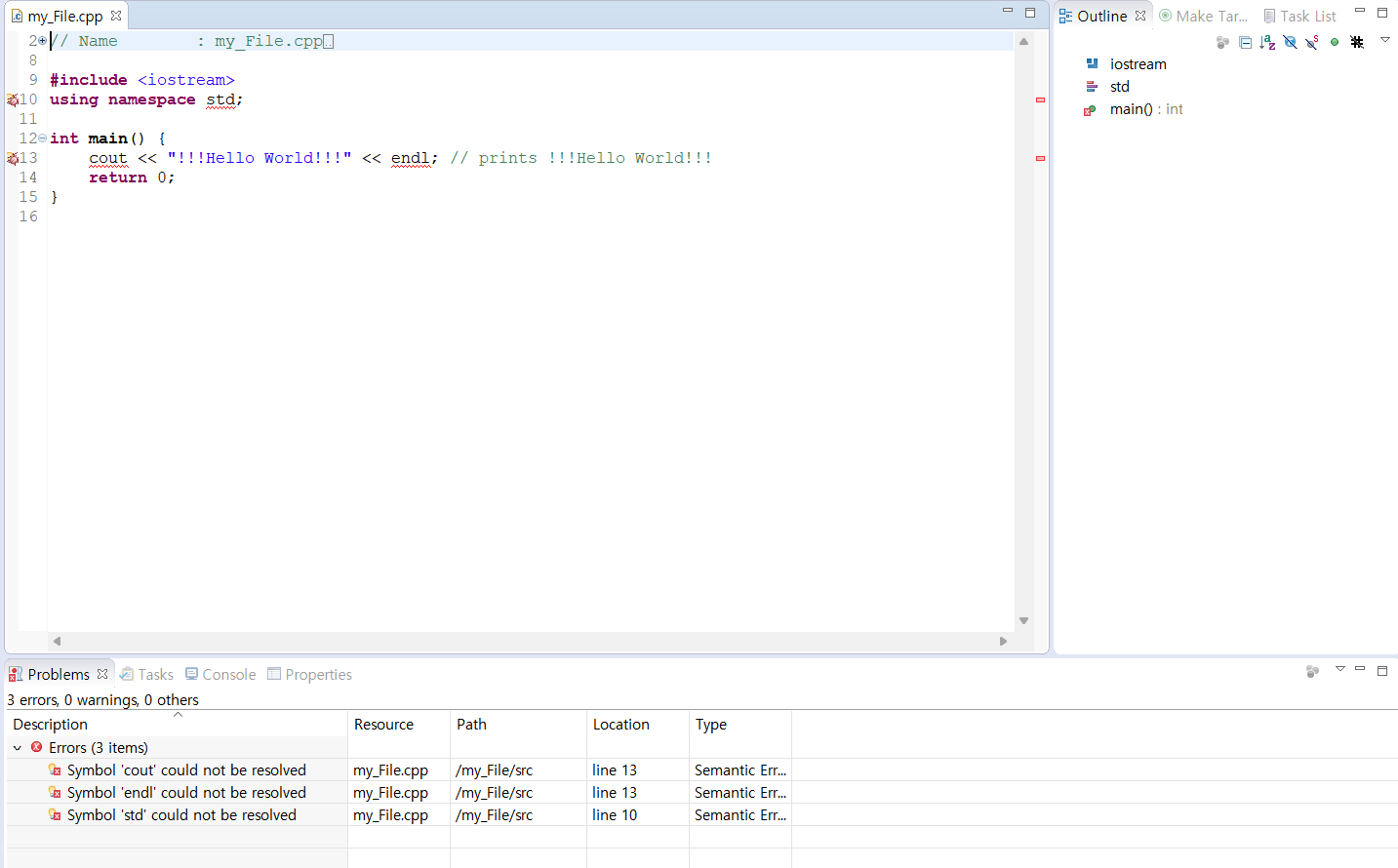1398x868 pixels.
Task: Click red overview ruler mark for line 13
Action: coord(1040,158)
